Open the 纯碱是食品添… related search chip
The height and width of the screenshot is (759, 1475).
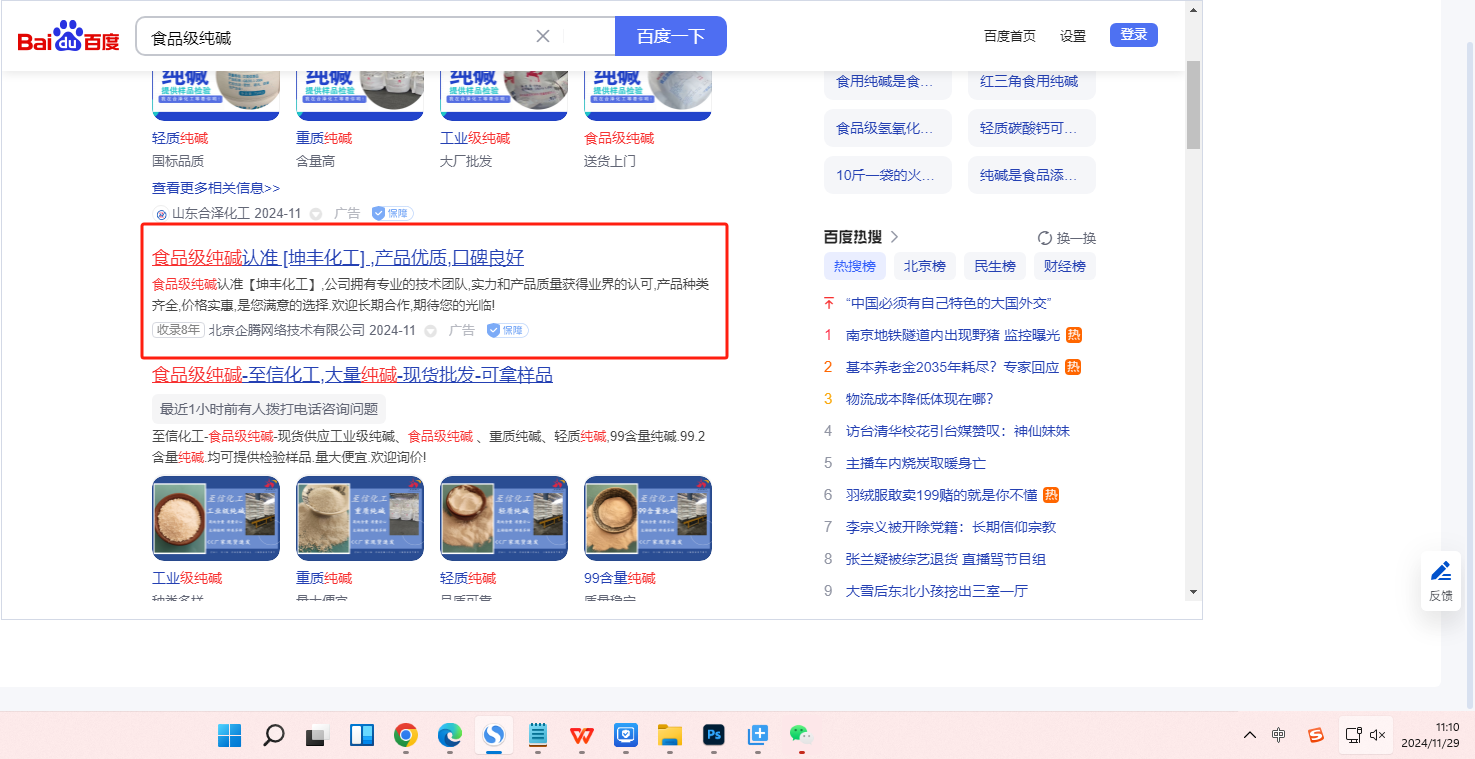click(x=1032, y=175)
